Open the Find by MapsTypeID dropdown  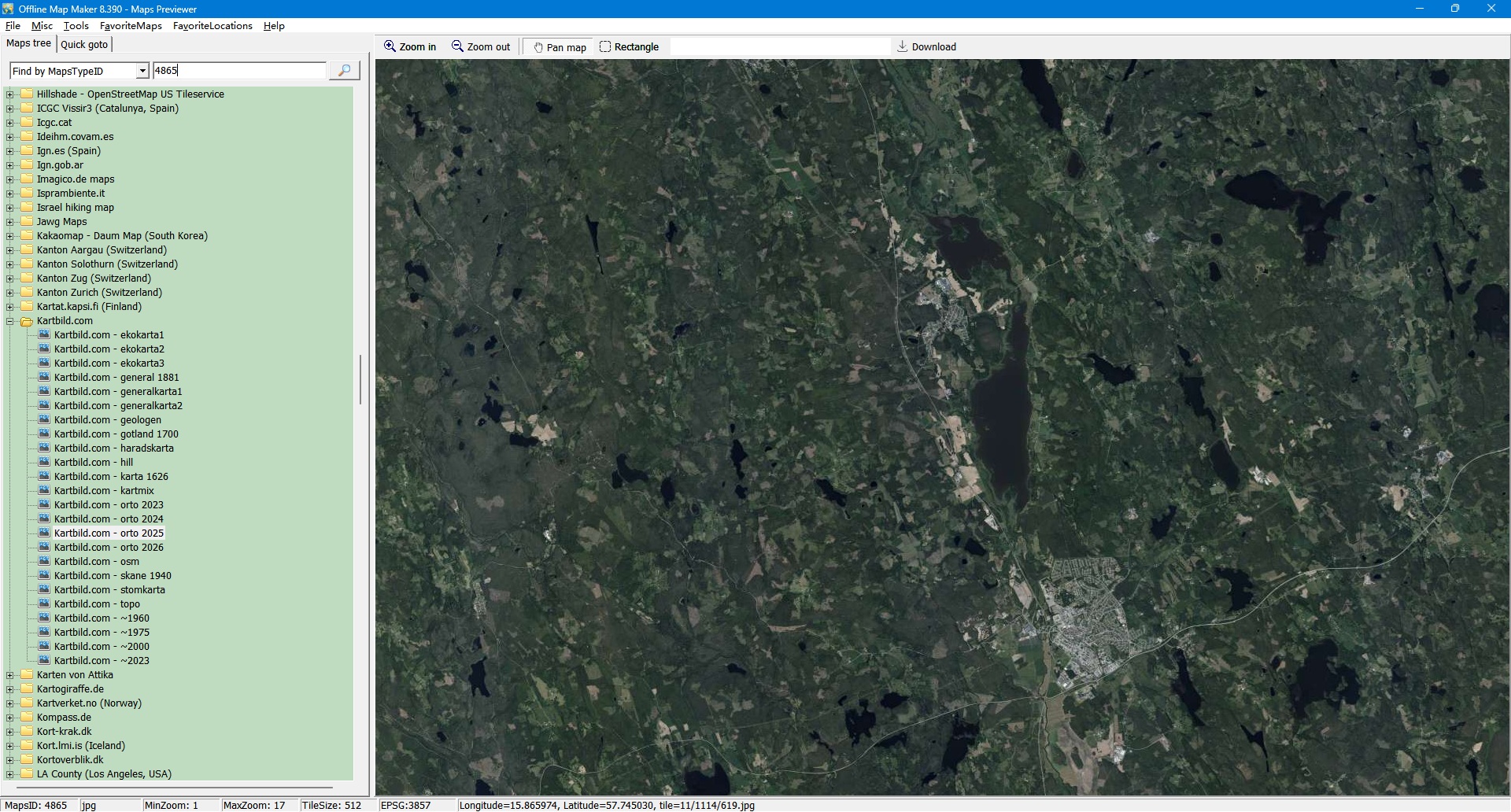142,71
